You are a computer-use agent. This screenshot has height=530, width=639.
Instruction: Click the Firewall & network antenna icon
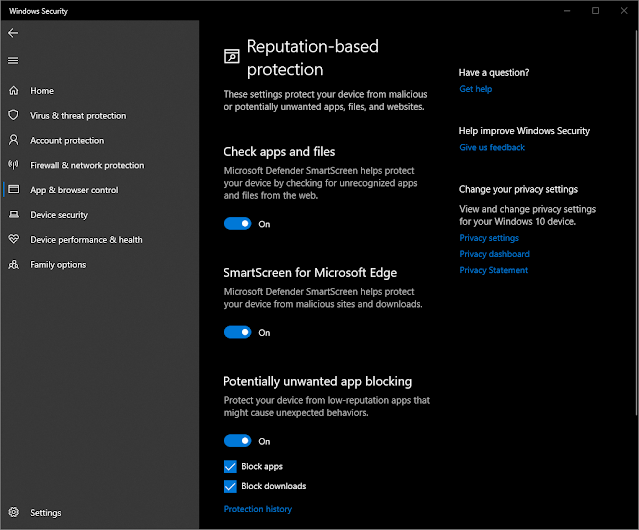[13, 165]
